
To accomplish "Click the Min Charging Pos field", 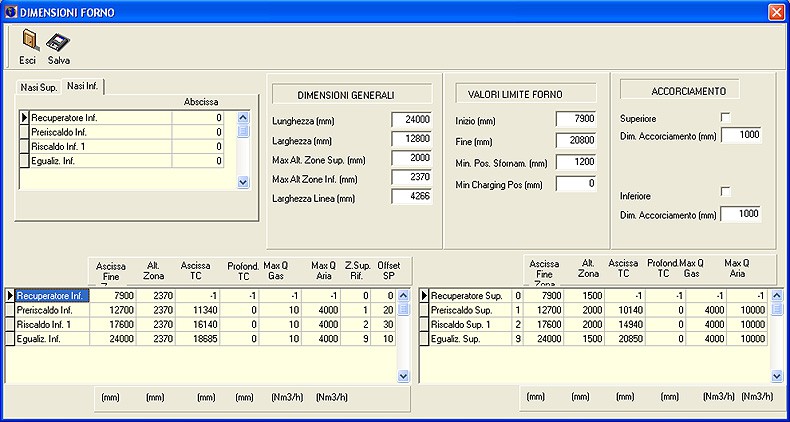I will click(x=576, y=184).
